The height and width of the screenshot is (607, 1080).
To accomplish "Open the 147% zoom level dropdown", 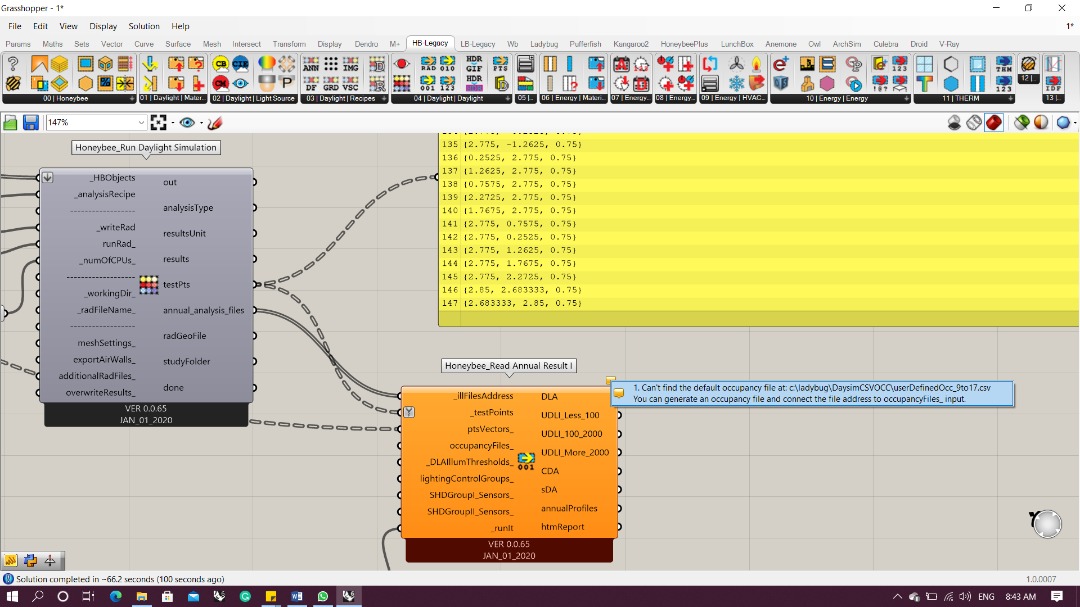I will pos(141,123).
